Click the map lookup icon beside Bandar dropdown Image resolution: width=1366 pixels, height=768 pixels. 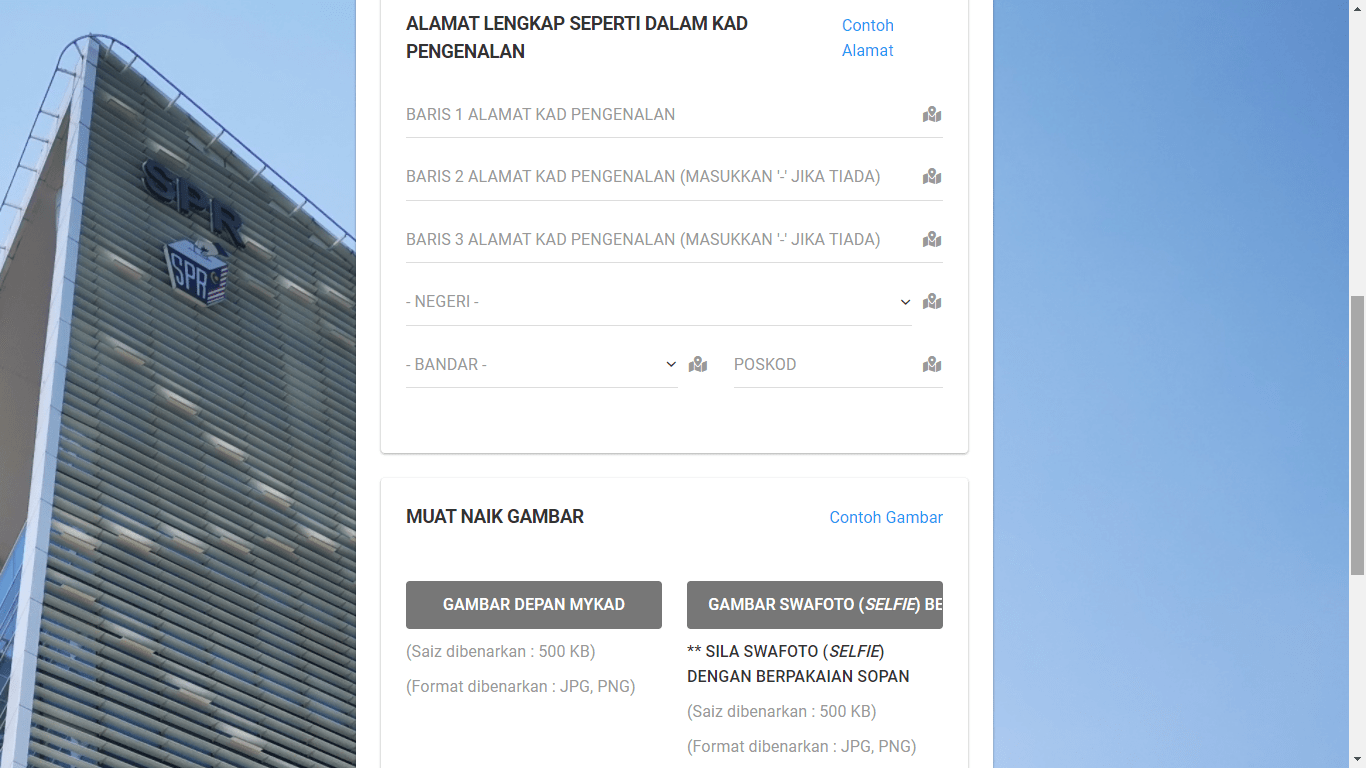click(x=697, y=364)
